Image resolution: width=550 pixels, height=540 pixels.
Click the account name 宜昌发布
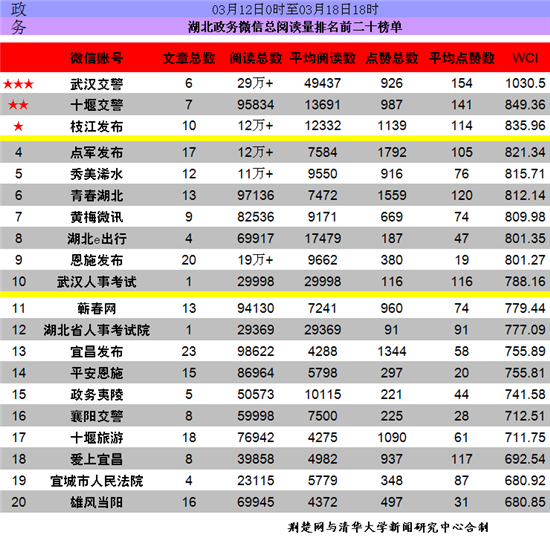tap(96, 352)
